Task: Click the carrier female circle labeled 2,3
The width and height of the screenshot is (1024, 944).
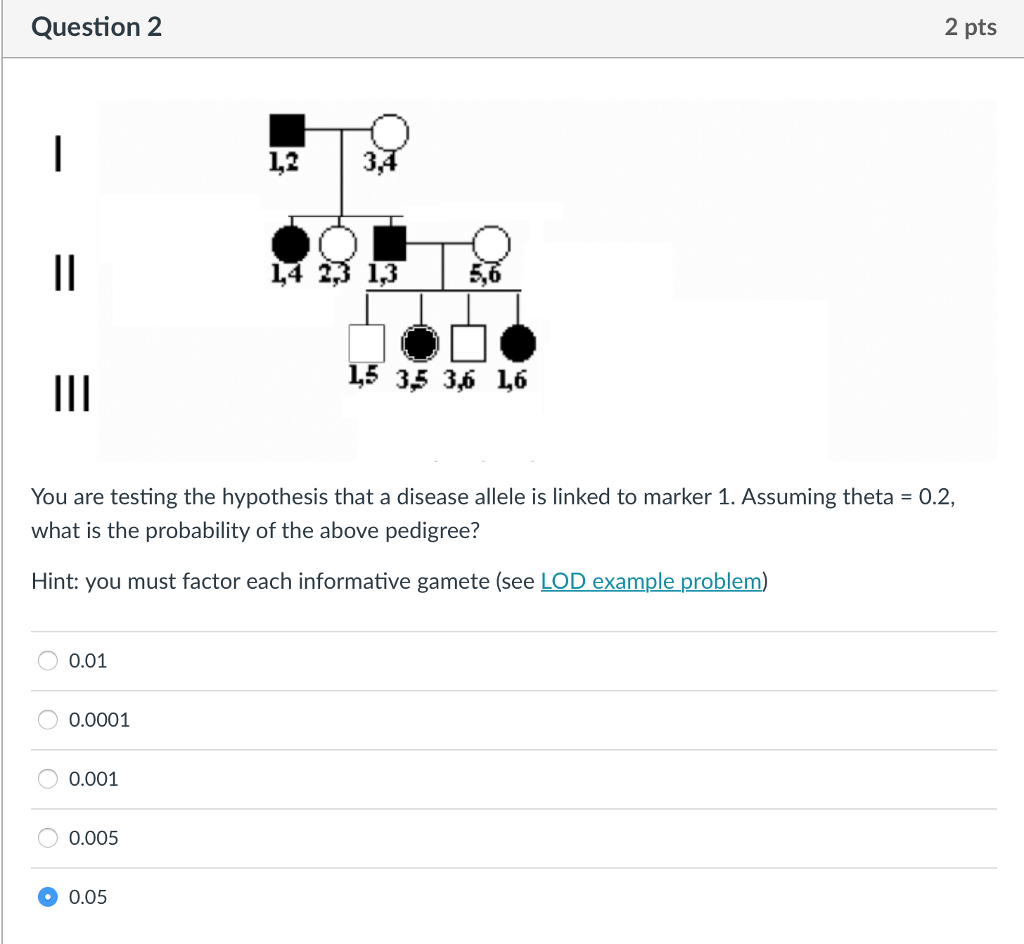Action: (x=335, y=245)
